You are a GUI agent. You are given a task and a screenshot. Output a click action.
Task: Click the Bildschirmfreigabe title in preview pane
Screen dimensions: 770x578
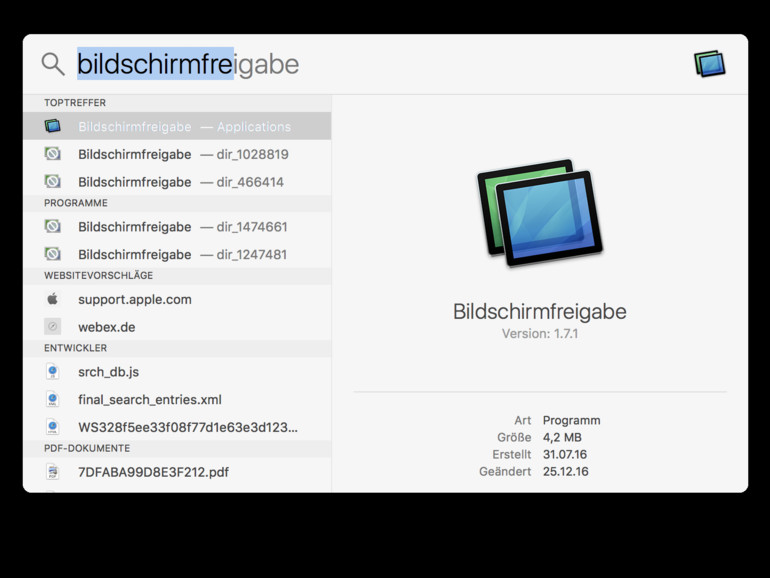click(540, 311)
